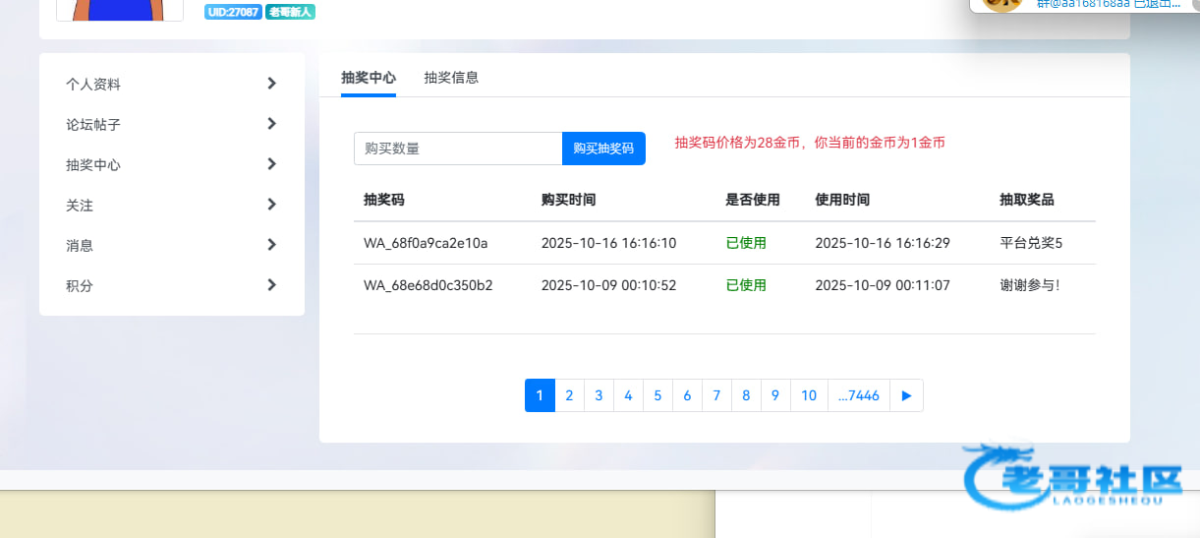Image resolution: width=1200 pixels, height=538 pixels.
Task: Click the 老哥新人 user badge
Action: coord(290,12)
